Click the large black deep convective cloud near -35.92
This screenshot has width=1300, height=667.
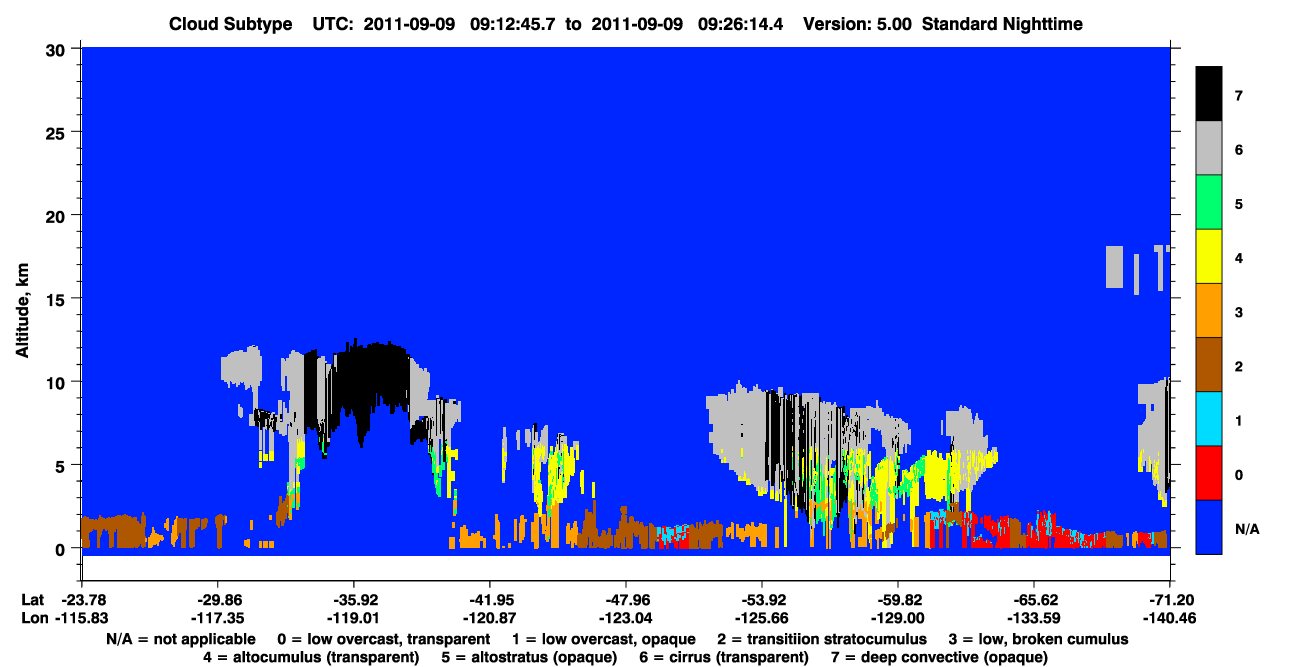point(370,385)
